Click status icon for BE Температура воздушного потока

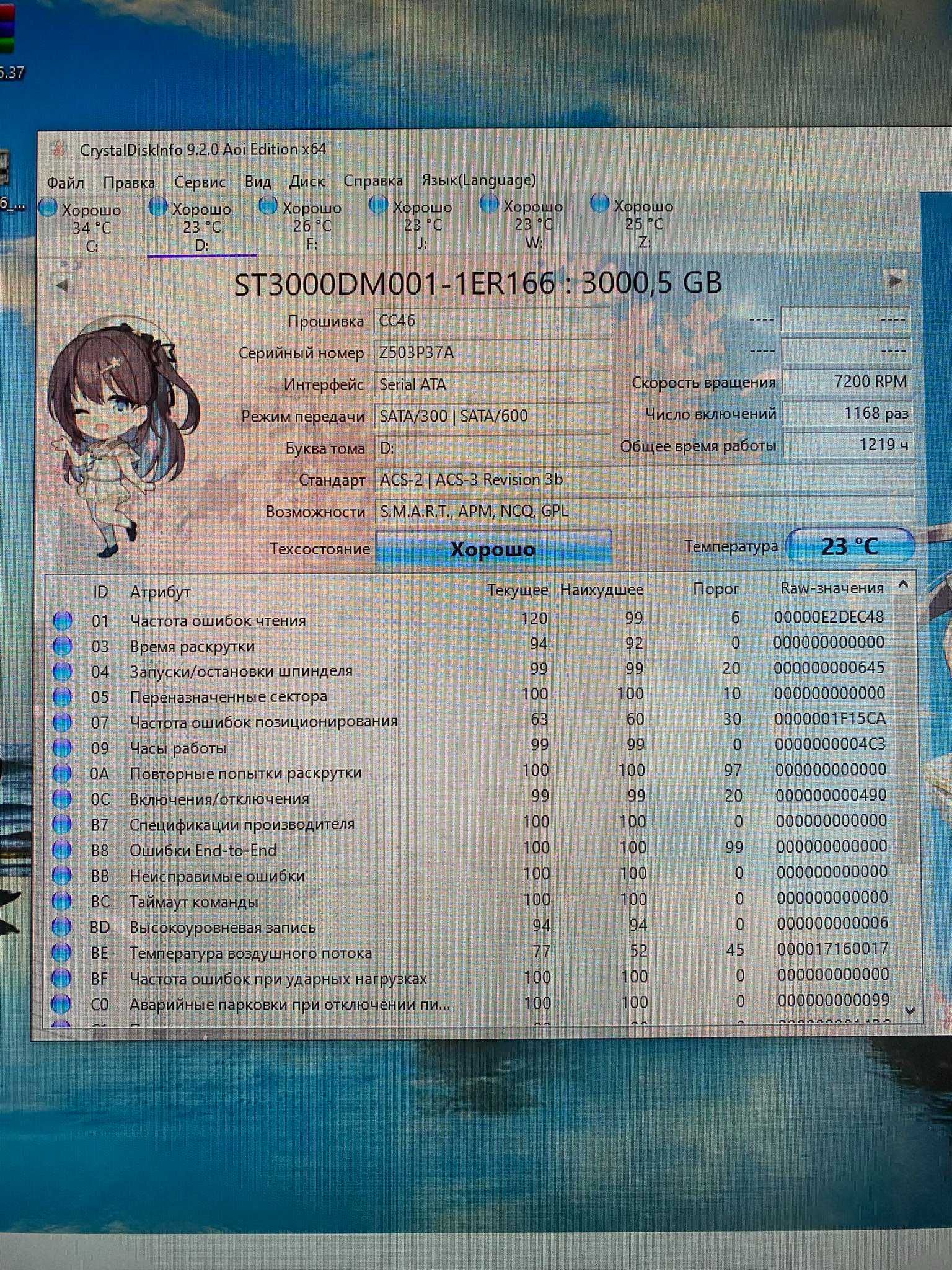point(61,952)
